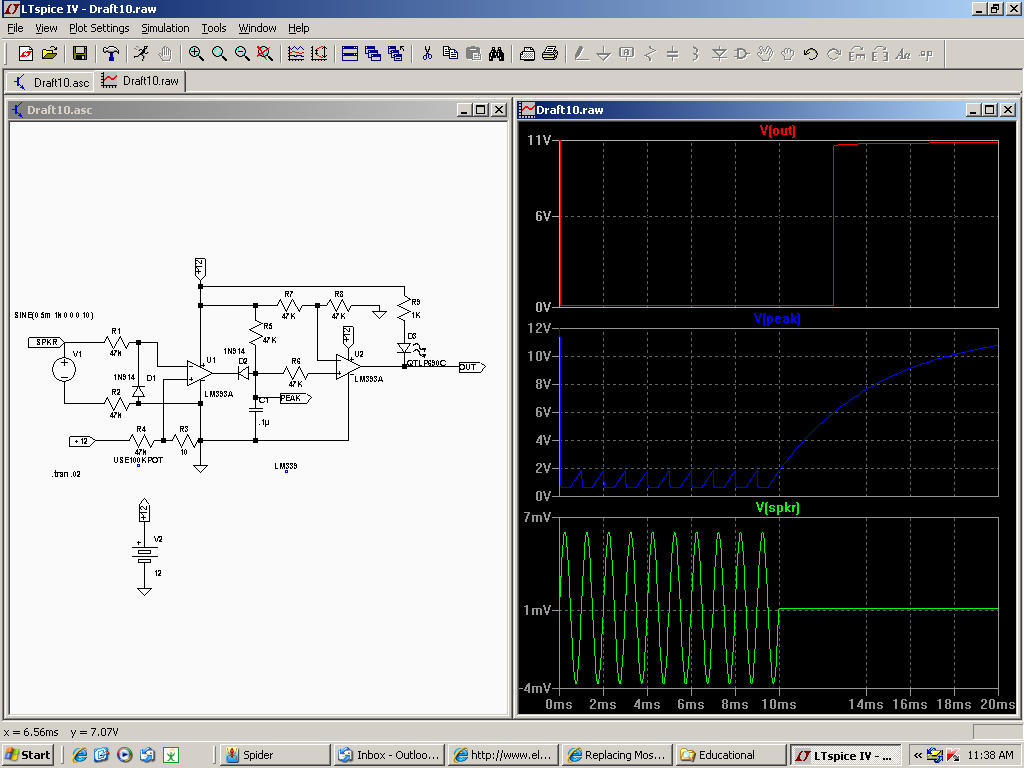Click the Tile Windows icon
The height and width of the screenshot is (768, 1024).
pyautogui.click(x=350, y=54)
